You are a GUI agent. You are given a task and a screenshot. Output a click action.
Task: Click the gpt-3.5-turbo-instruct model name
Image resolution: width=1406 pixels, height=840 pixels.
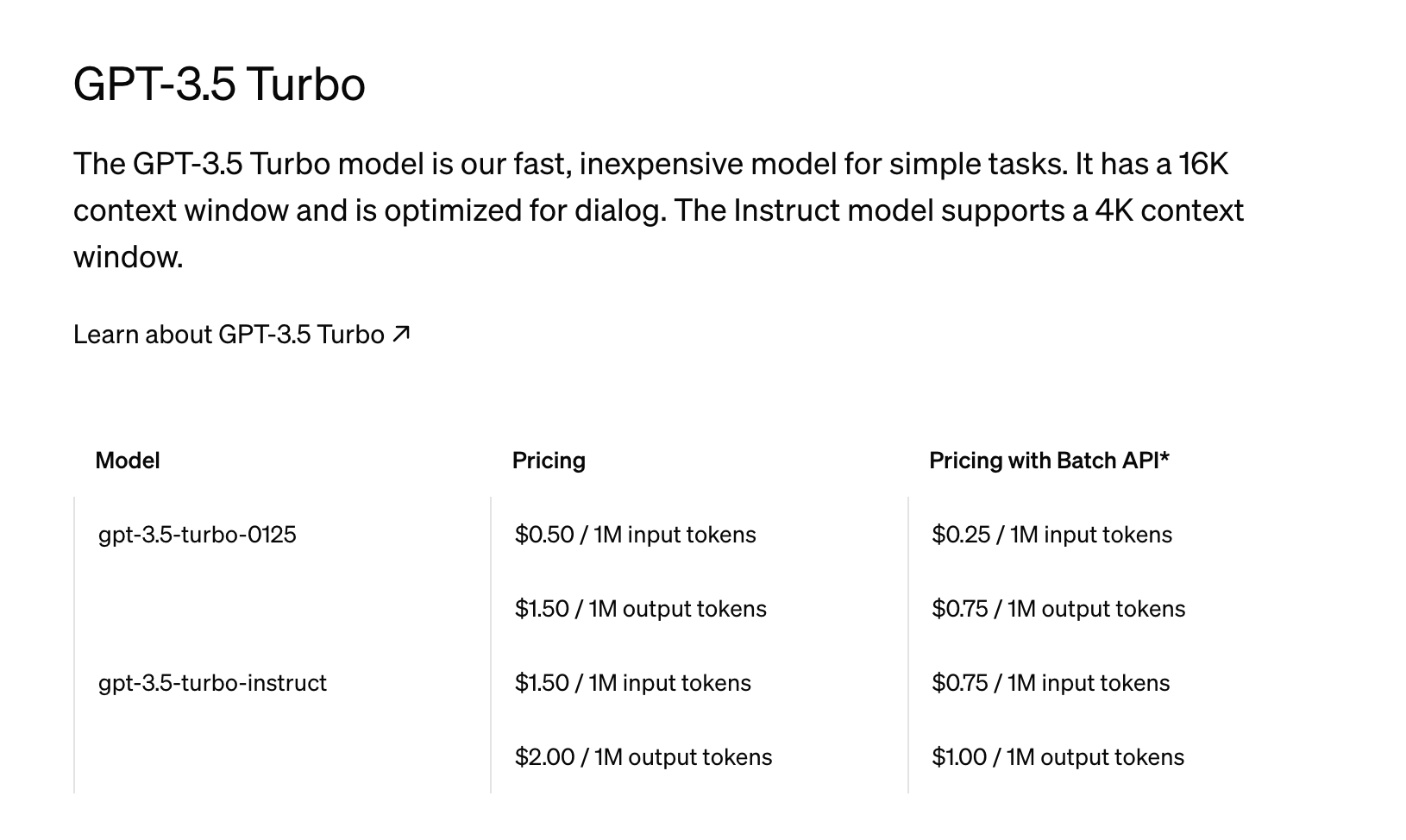pyautogui.click(x=212, y=683)
